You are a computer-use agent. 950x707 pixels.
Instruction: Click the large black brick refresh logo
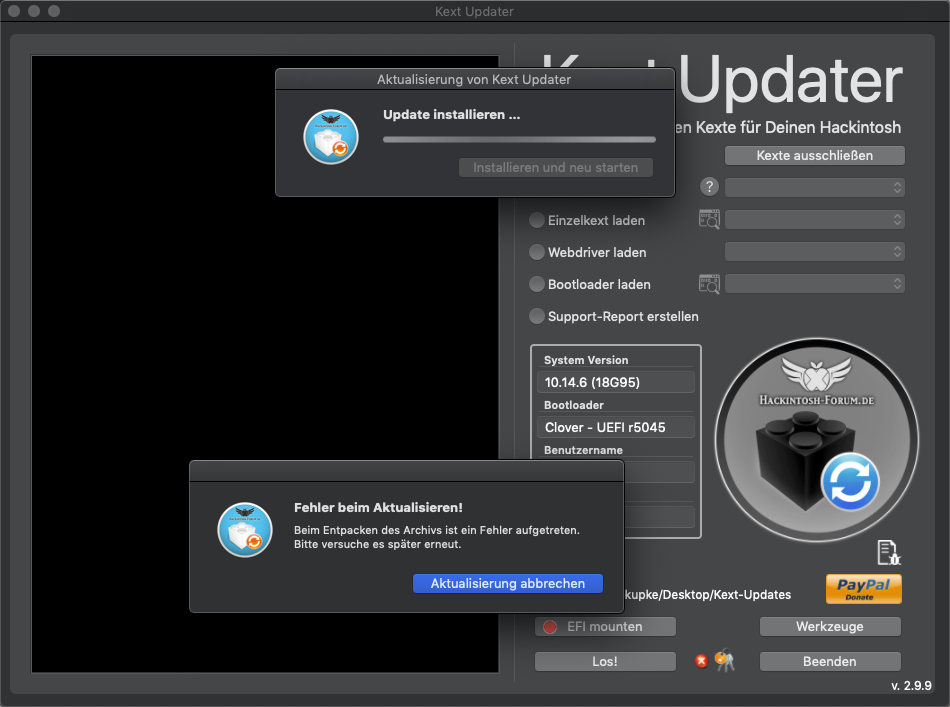click(x=816, y=439)
